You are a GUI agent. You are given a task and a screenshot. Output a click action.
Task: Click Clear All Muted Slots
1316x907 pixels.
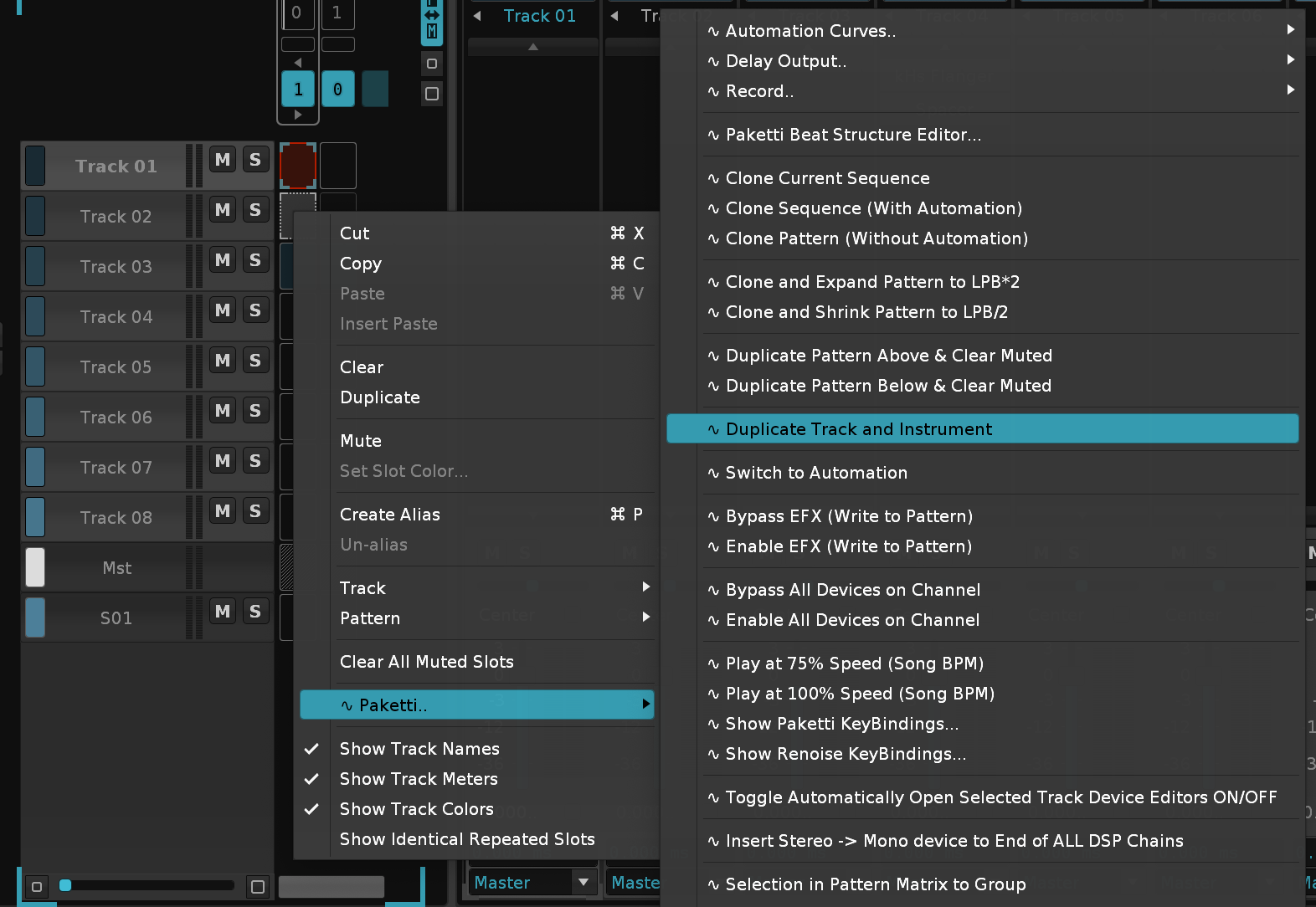point(426,662)
